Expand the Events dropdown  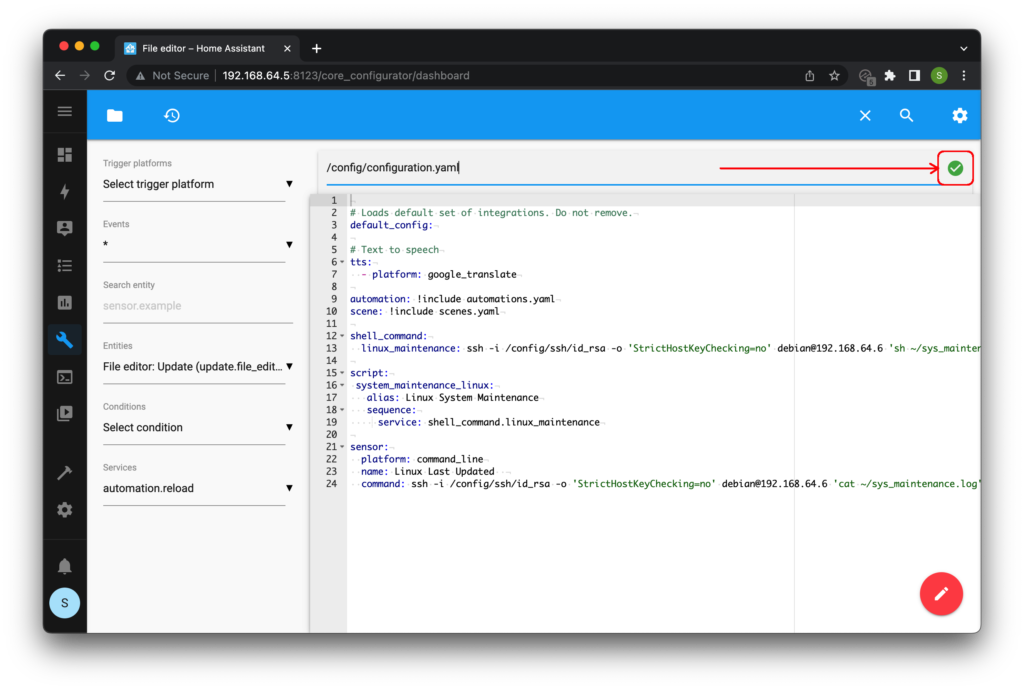[x=198, y=245]
